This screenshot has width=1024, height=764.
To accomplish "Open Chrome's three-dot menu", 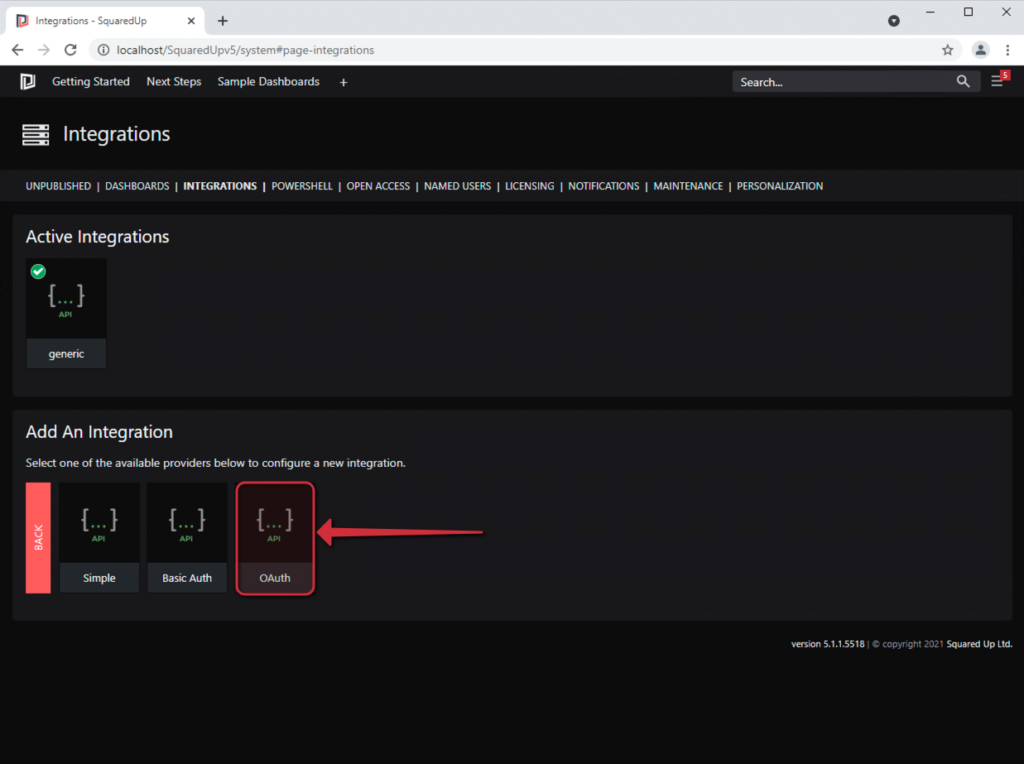I will pos(1008,49).
